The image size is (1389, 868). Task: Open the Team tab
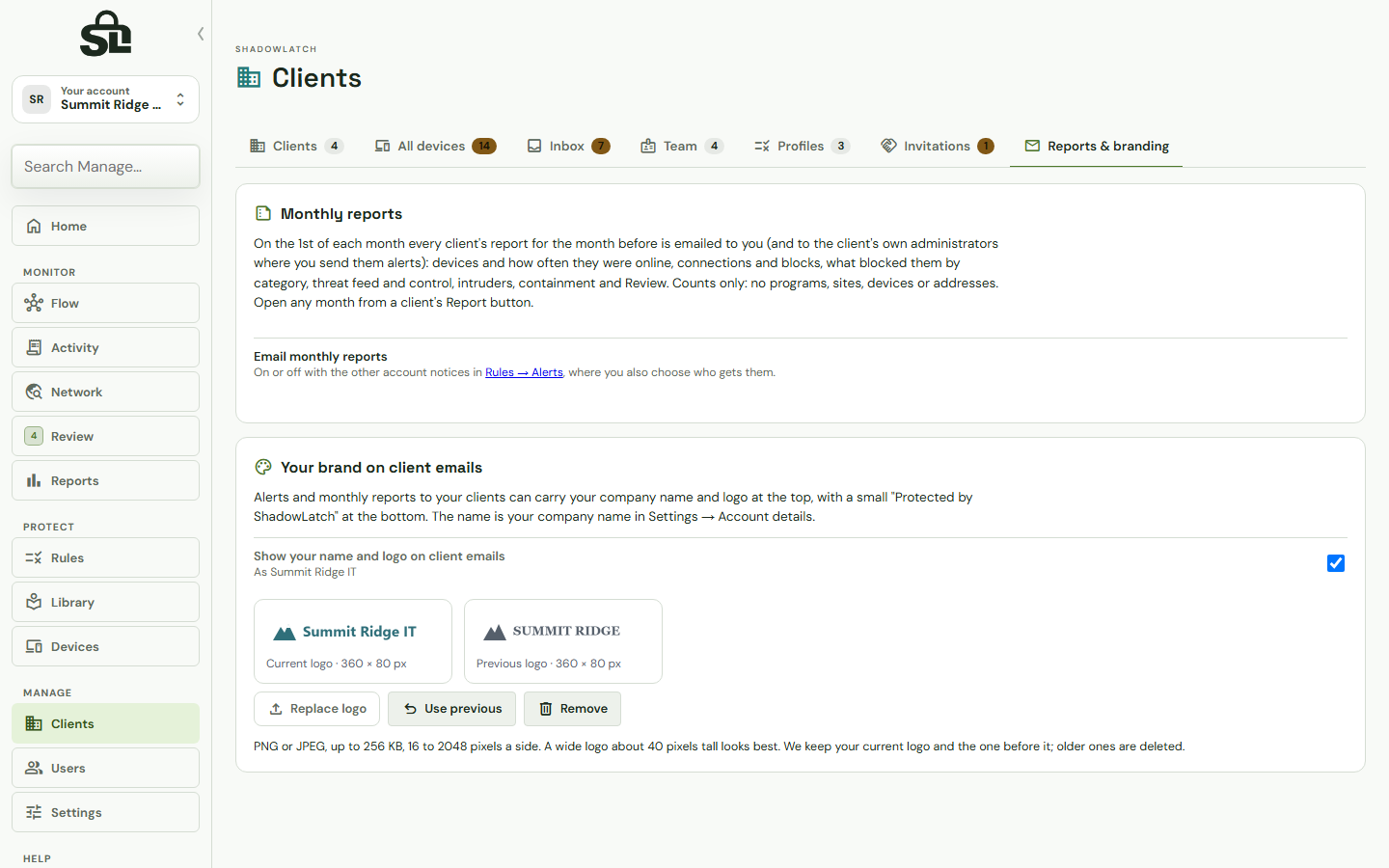pos(682,146)
